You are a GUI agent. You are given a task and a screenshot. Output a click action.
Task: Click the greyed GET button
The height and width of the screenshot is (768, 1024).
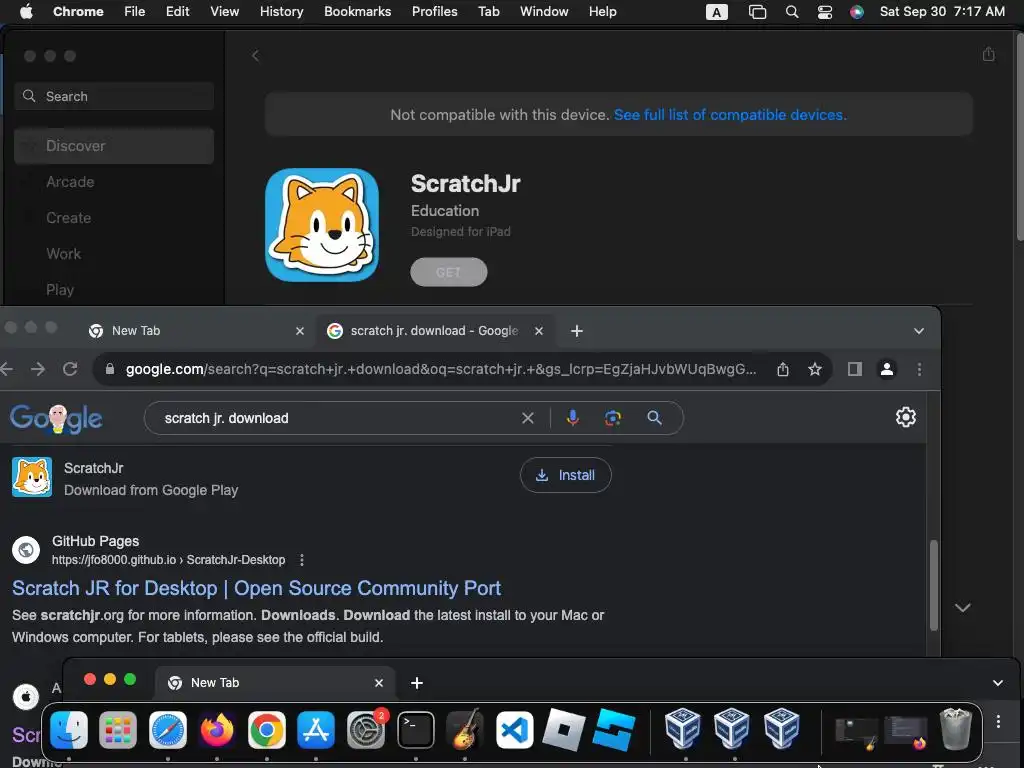(449, 272)
